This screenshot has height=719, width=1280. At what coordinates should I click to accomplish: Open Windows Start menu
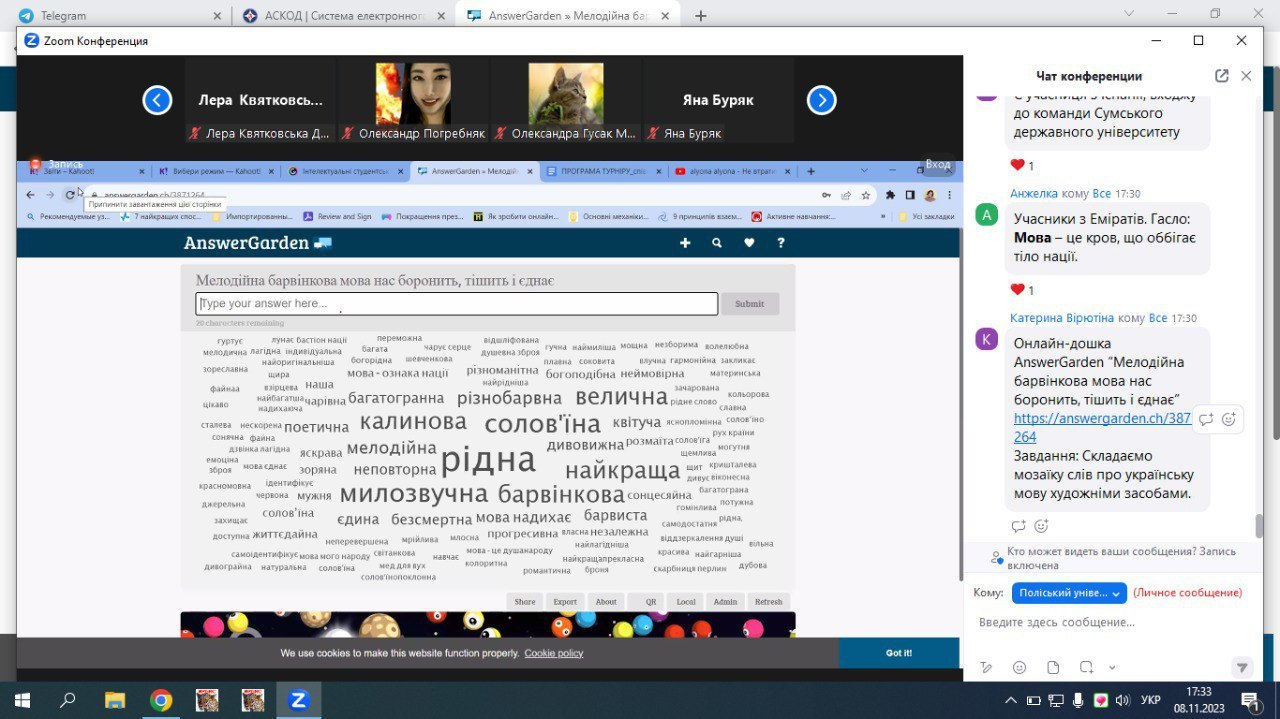click(x=22, y=700)
